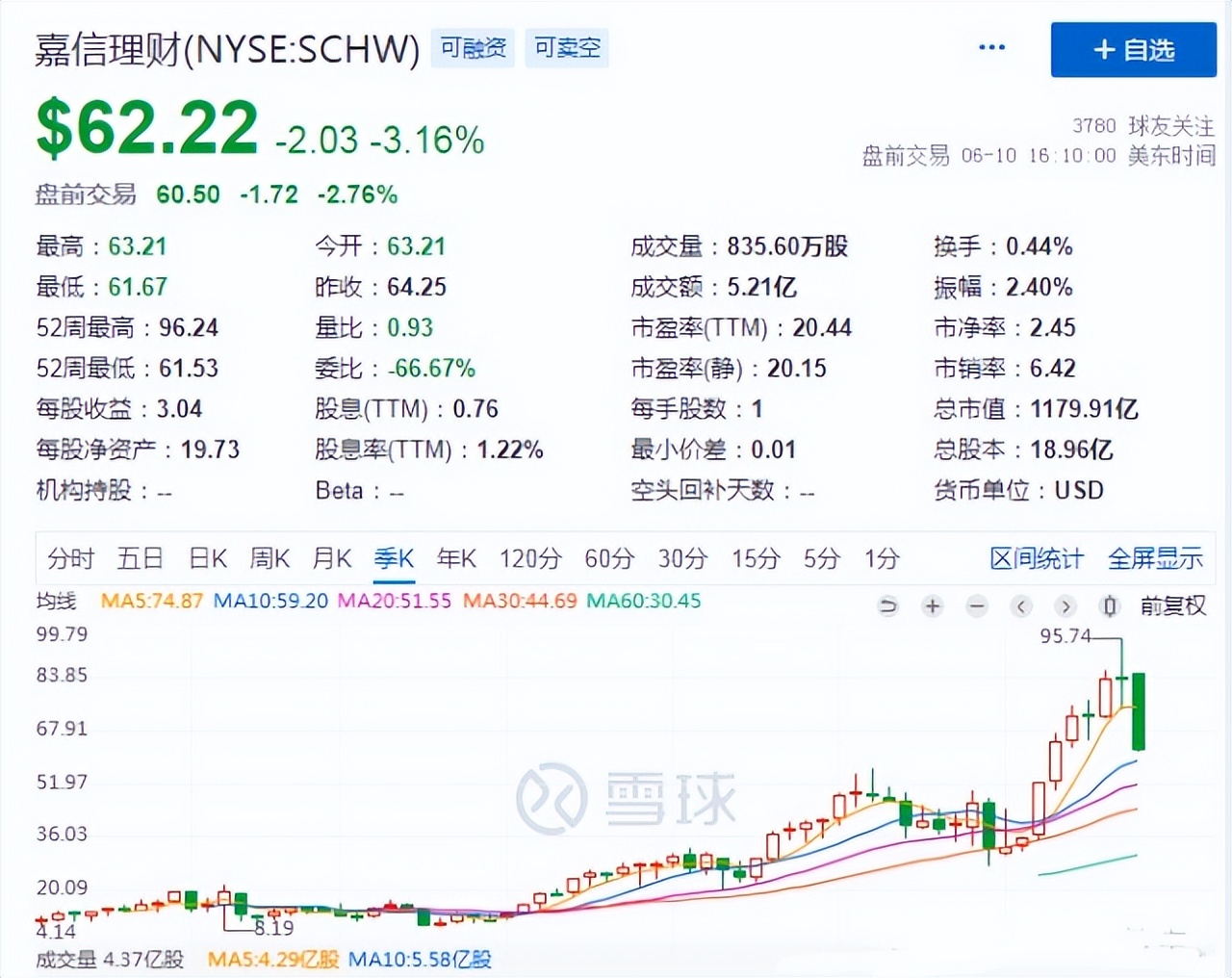Pan the chart left with the left arrow icon

[1020, 606]
